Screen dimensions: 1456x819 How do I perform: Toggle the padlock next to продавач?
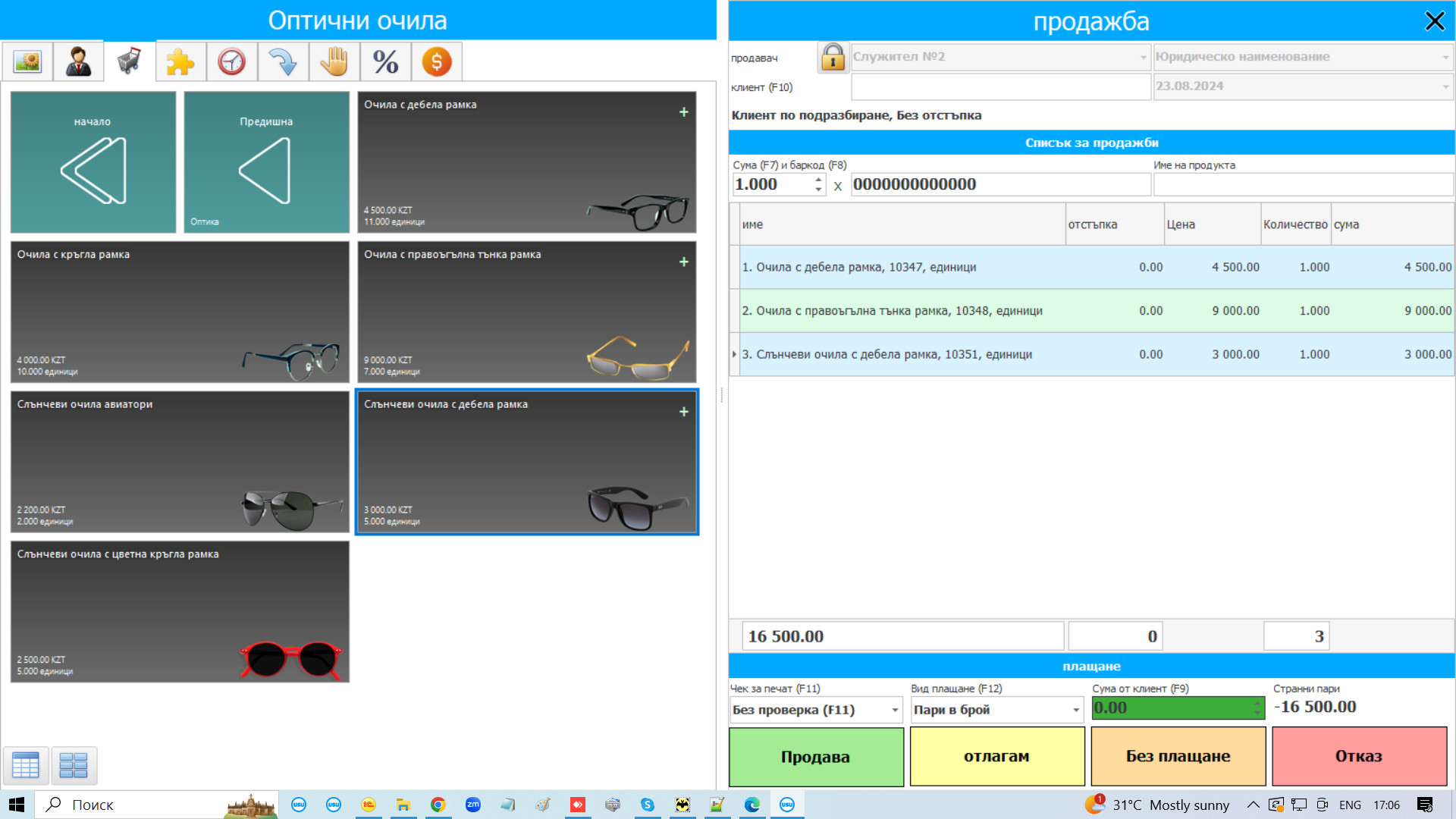pyautogui.click(x=833, y=57)
